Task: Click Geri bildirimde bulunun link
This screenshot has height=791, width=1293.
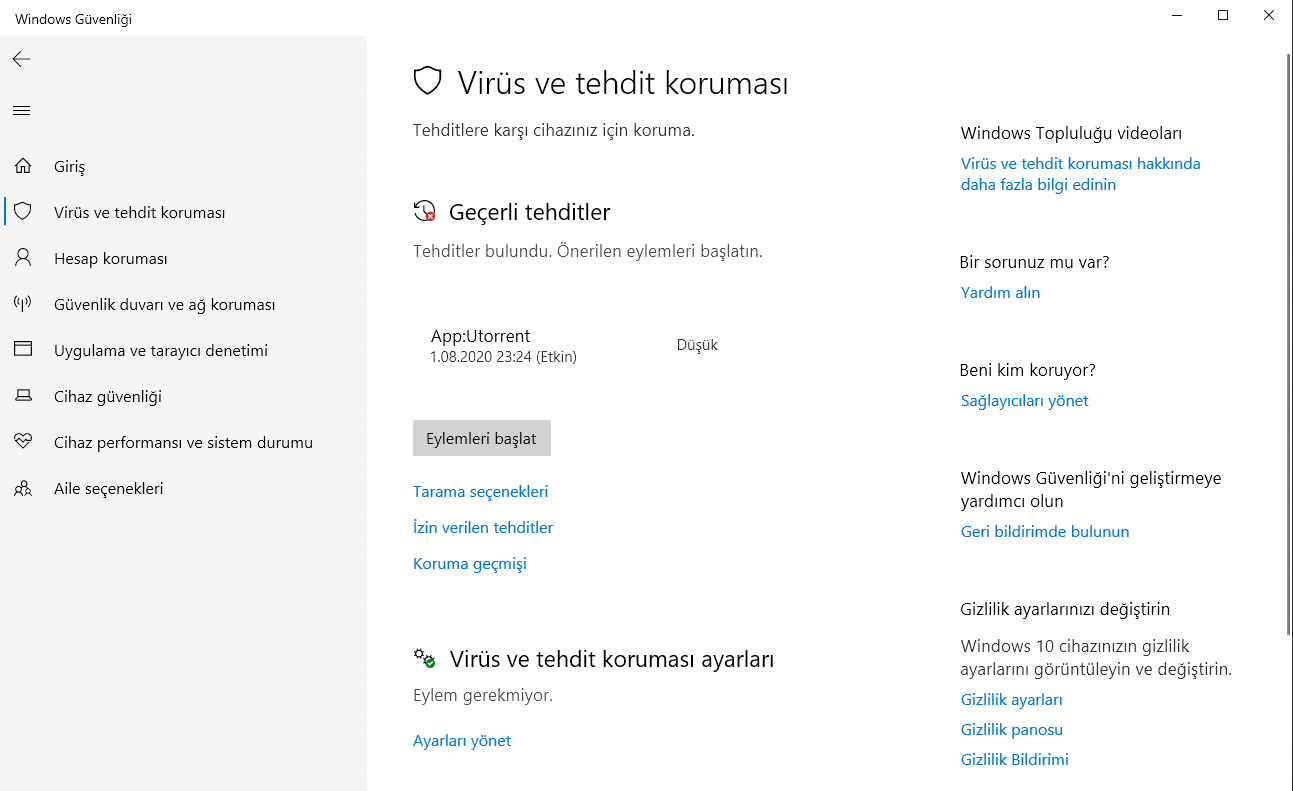Action: [1045, 532]
